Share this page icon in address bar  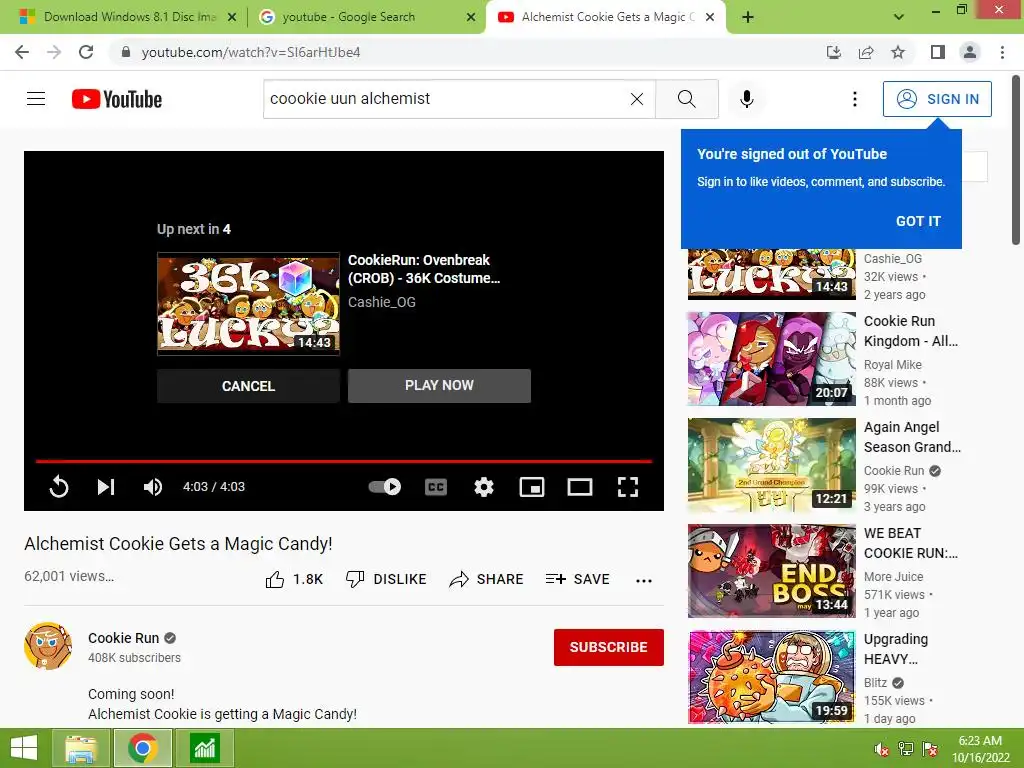(x=866, y=52)
